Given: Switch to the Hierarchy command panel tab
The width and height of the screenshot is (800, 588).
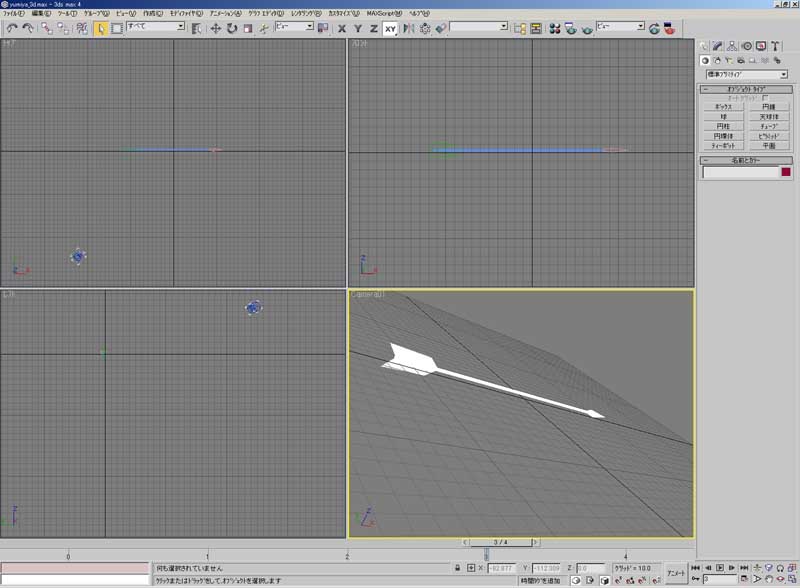Looking at the screenshot, I should (732, 46).
